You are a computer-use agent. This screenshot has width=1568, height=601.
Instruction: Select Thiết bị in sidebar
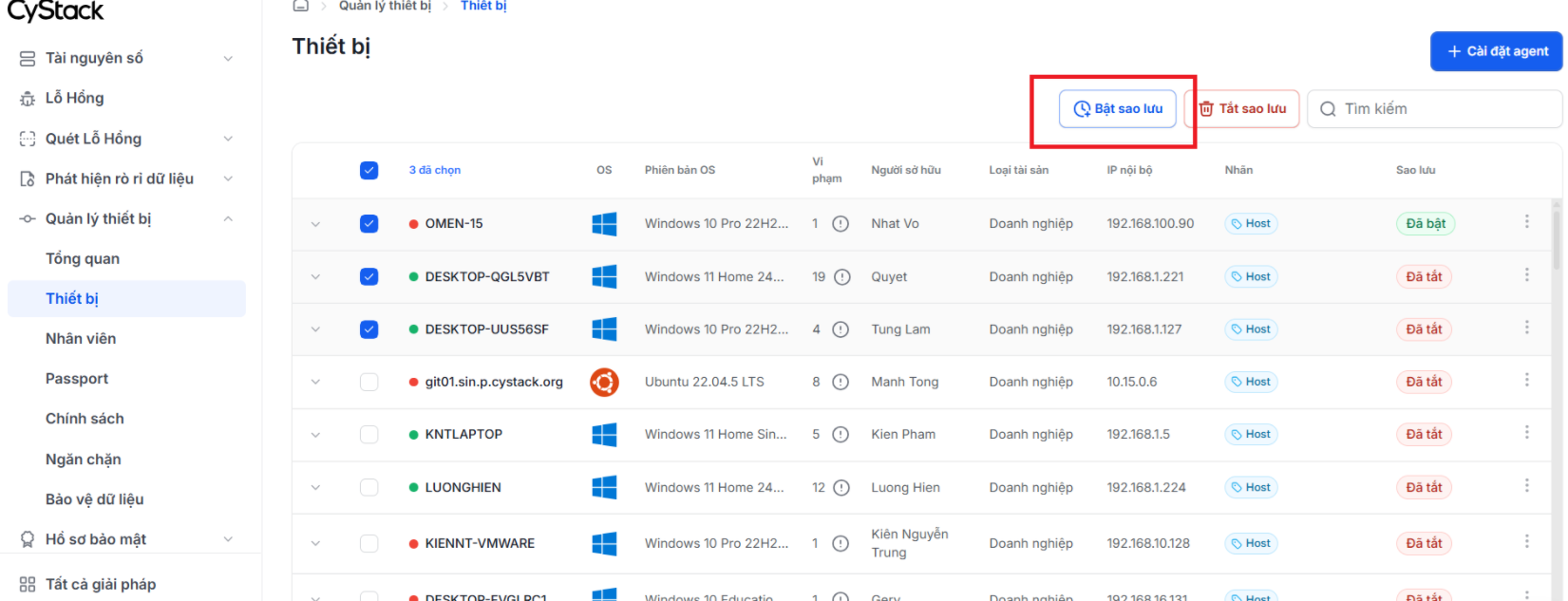coord(126,299)
